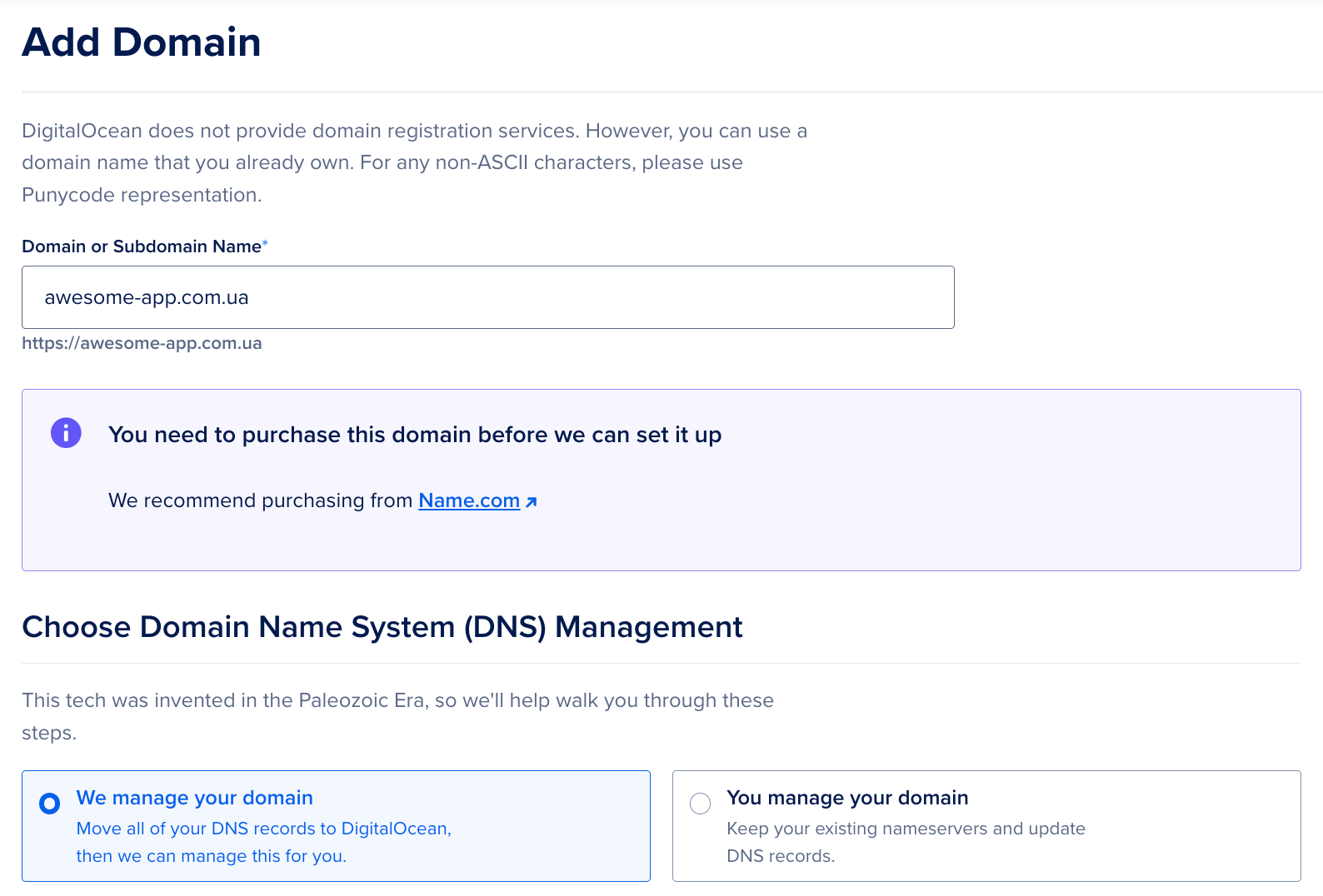Click the 'Add Domain' page heading
The image size is (1323, 896).
tap(142, 42)
